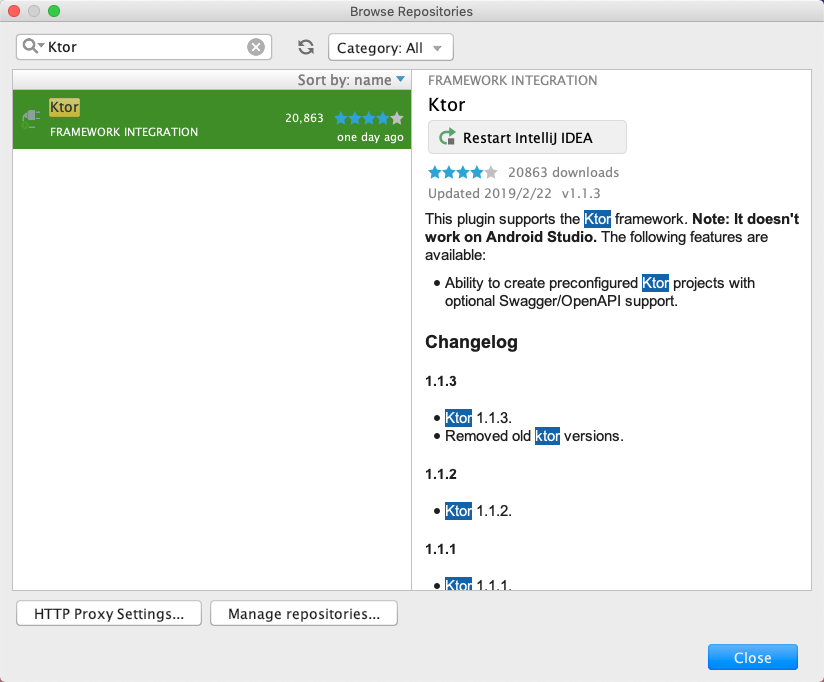
Task: Open the Sort by: name dropdown
Action: (x=351, y=80)
